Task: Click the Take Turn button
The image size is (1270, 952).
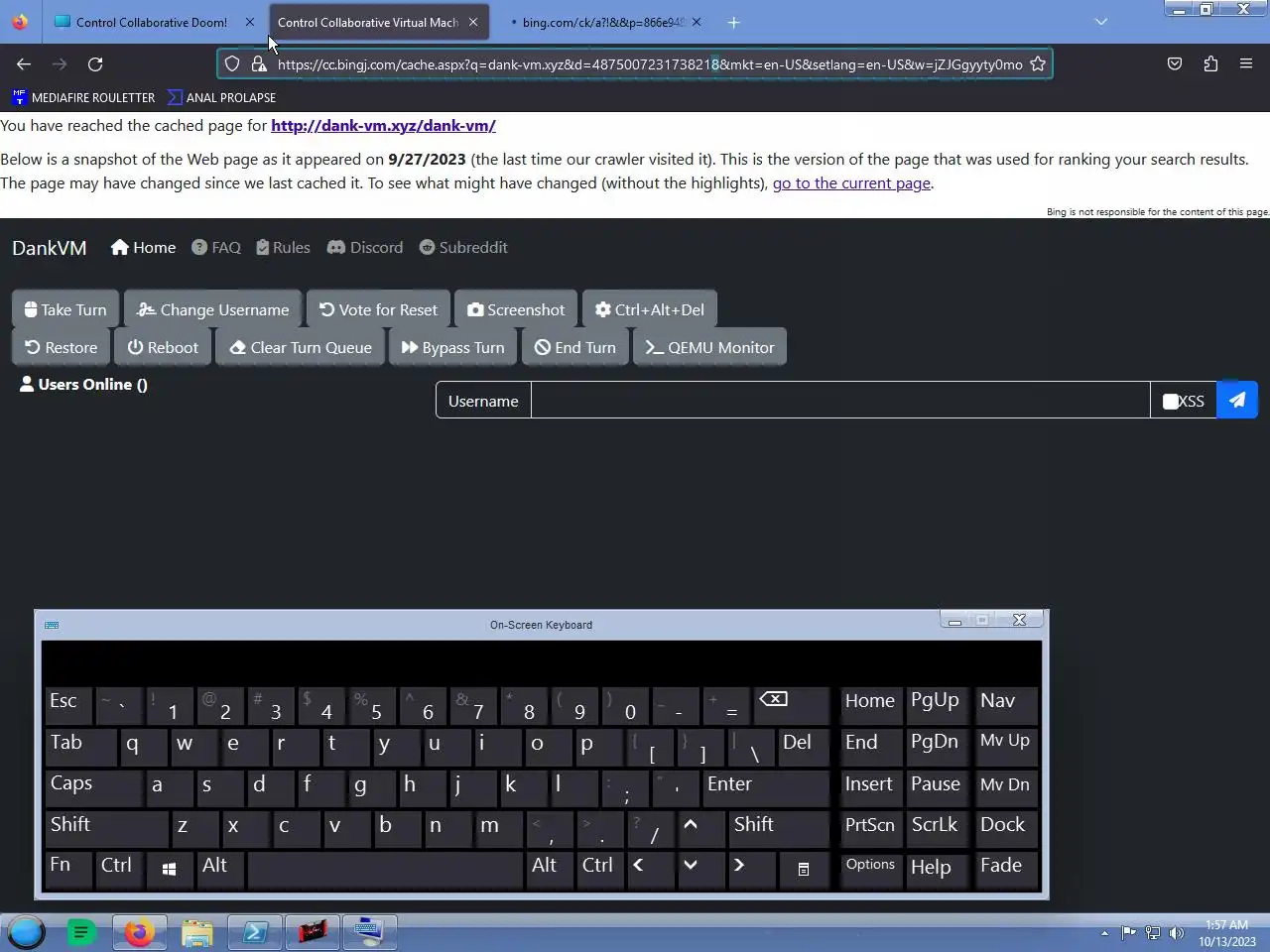Action: point(65,309)
